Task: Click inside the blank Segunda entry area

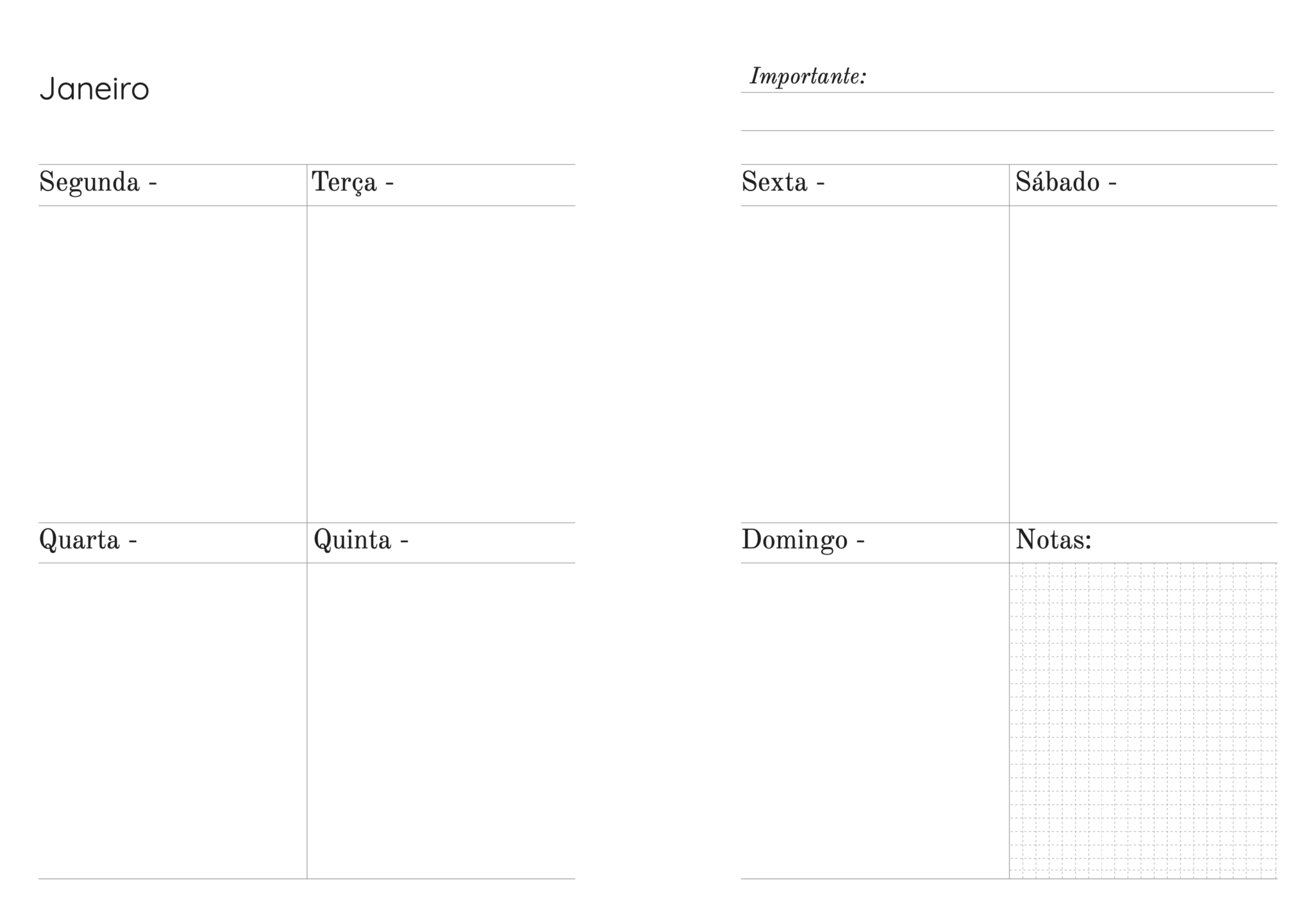Action: 172,363
